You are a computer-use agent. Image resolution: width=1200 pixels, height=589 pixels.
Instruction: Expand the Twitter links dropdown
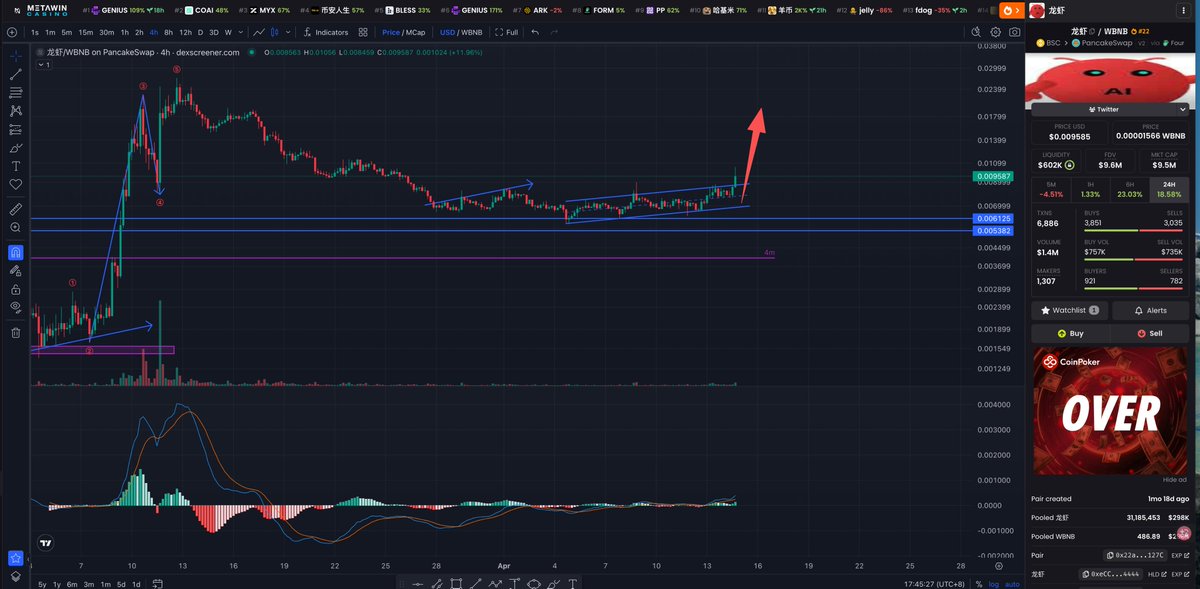pyautogui.click(x=1184, y=109)
